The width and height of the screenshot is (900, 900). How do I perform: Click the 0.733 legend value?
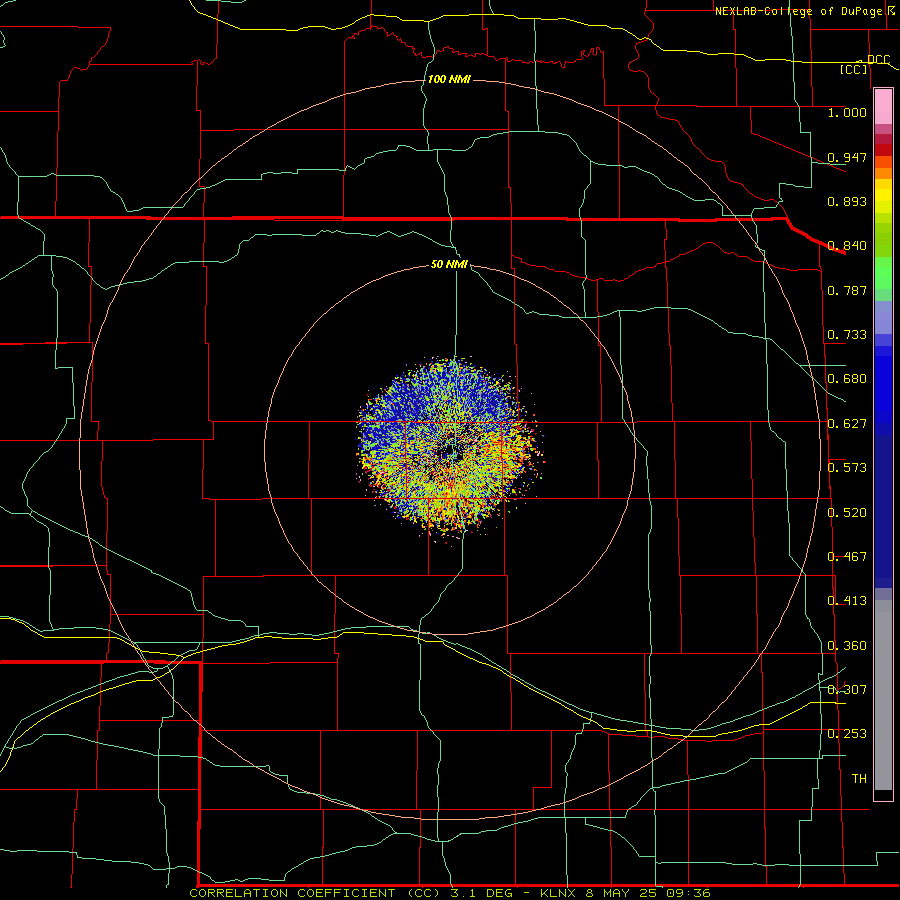pos(847,335)
